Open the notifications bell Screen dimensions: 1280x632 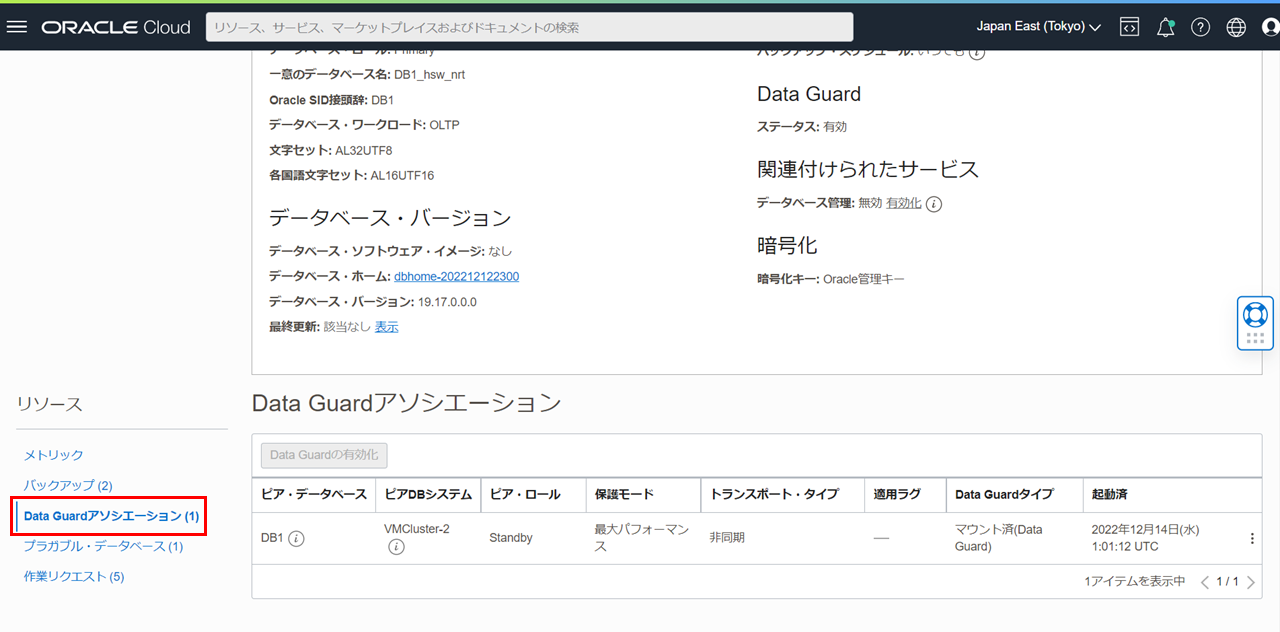pyautogui.click(x=1165, y=27)
